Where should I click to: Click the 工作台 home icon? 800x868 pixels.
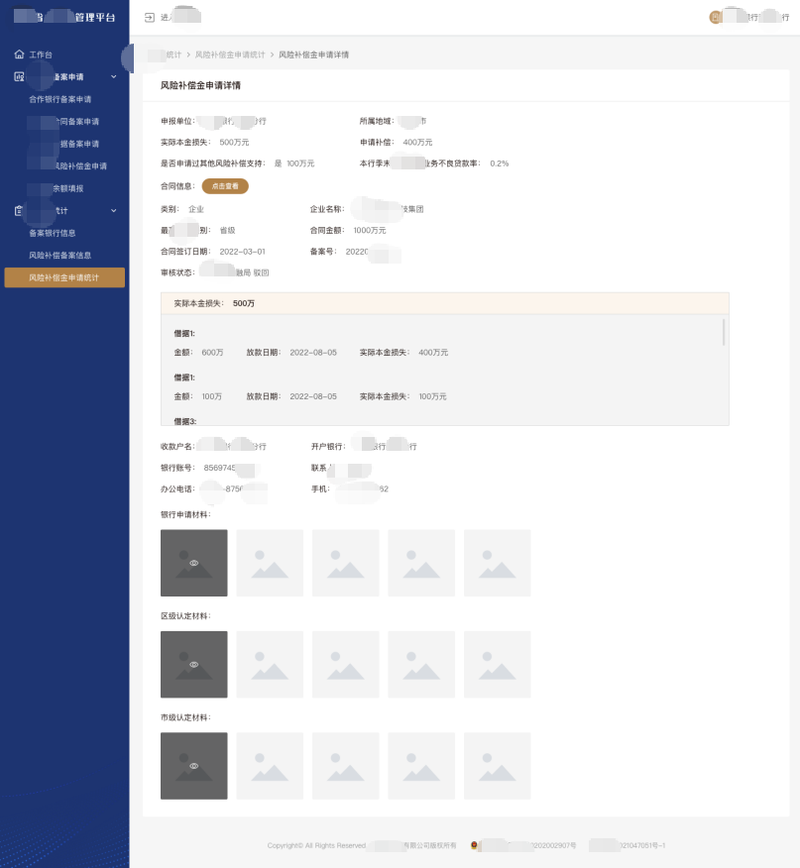tap(19, 54)
